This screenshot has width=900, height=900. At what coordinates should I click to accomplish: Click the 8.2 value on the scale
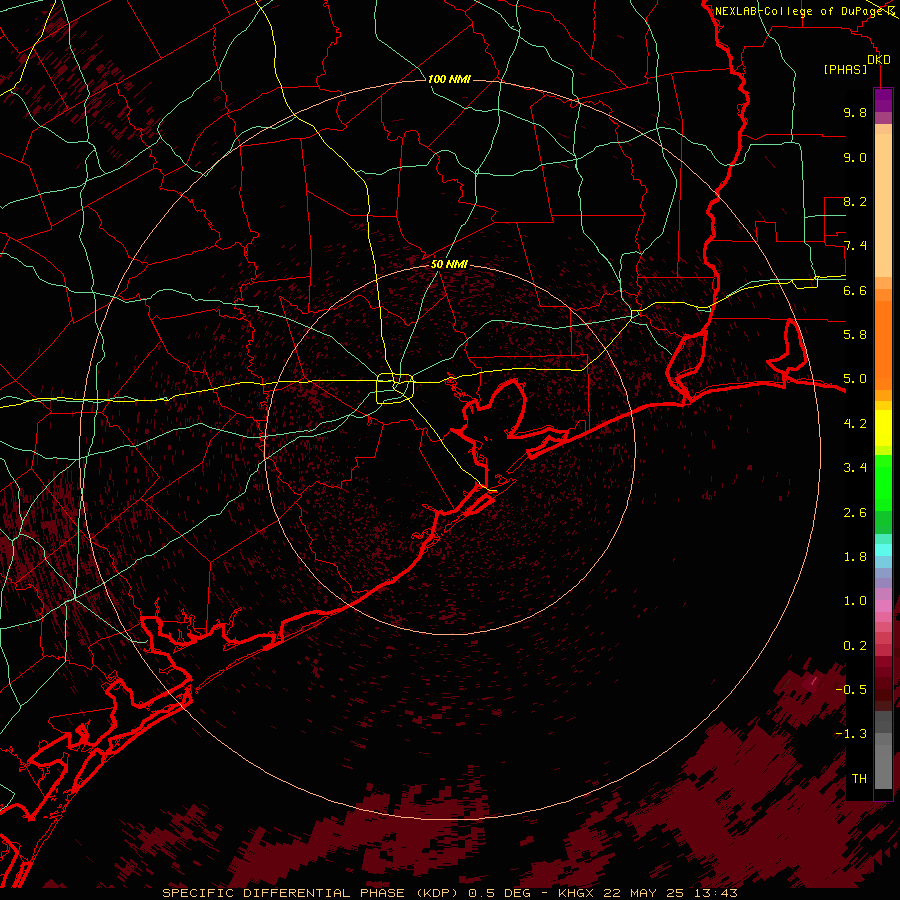click(855, 201)
